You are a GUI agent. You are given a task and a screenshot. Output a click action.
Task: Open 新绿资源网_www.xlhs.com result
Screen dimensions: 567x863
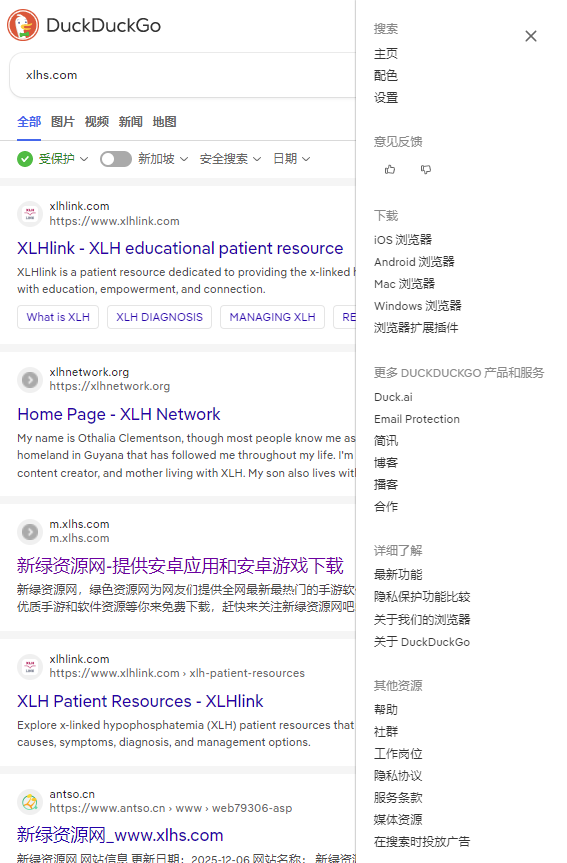click(120, 835)
